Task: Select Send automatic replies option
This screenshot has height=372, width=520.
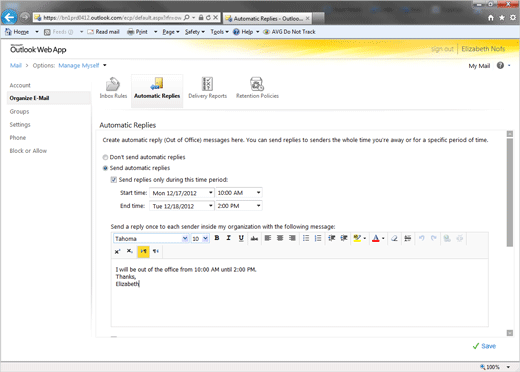Action: 105,168
